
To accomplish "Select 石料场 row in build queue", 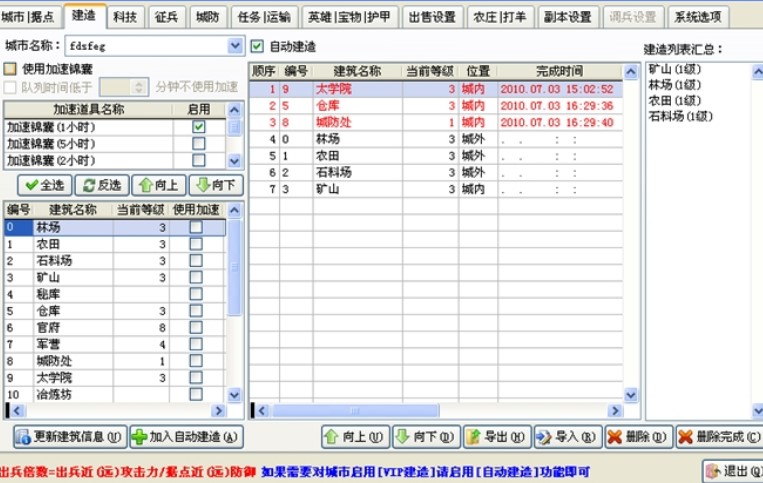I will (436, 172).
